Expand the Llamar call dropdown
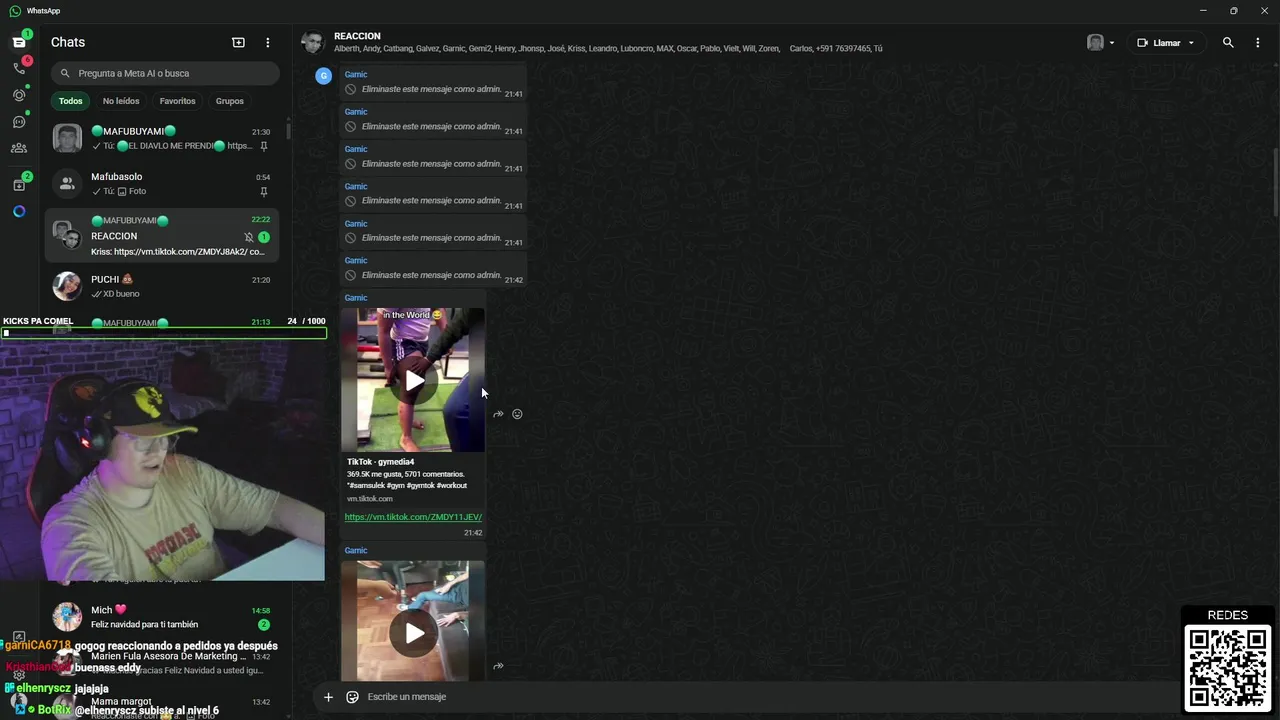Viewport: 1280px width, 720px height. 1191,43
